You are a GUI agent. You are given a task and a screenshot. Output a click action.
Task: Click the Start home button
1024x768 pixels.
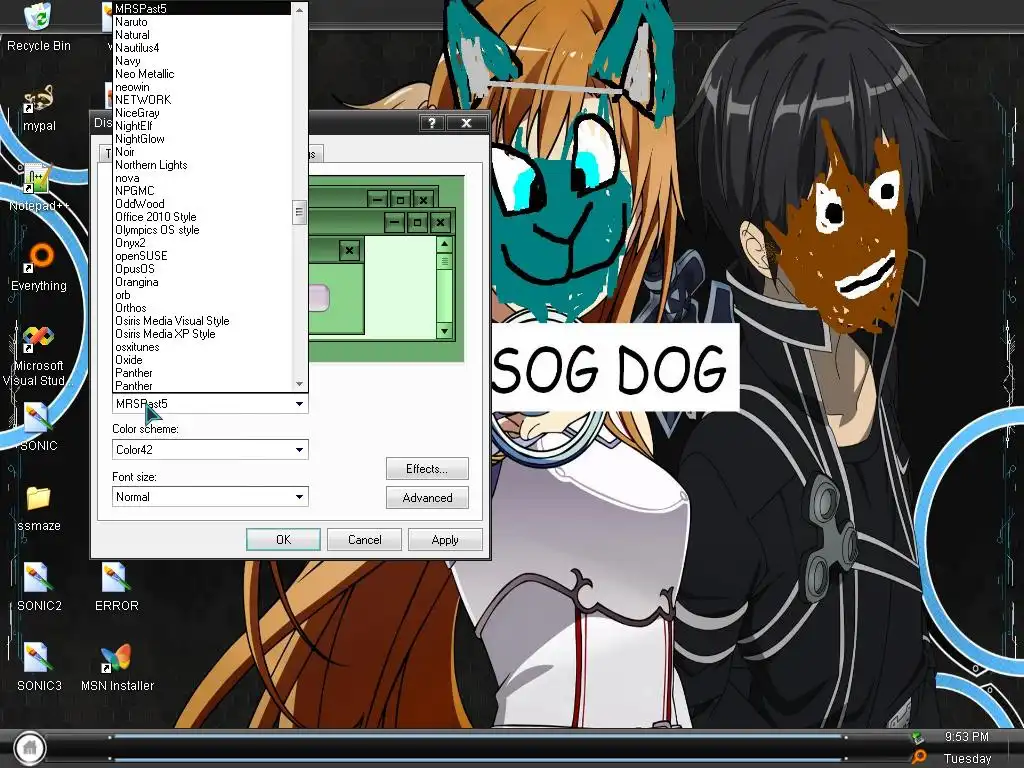29,747
